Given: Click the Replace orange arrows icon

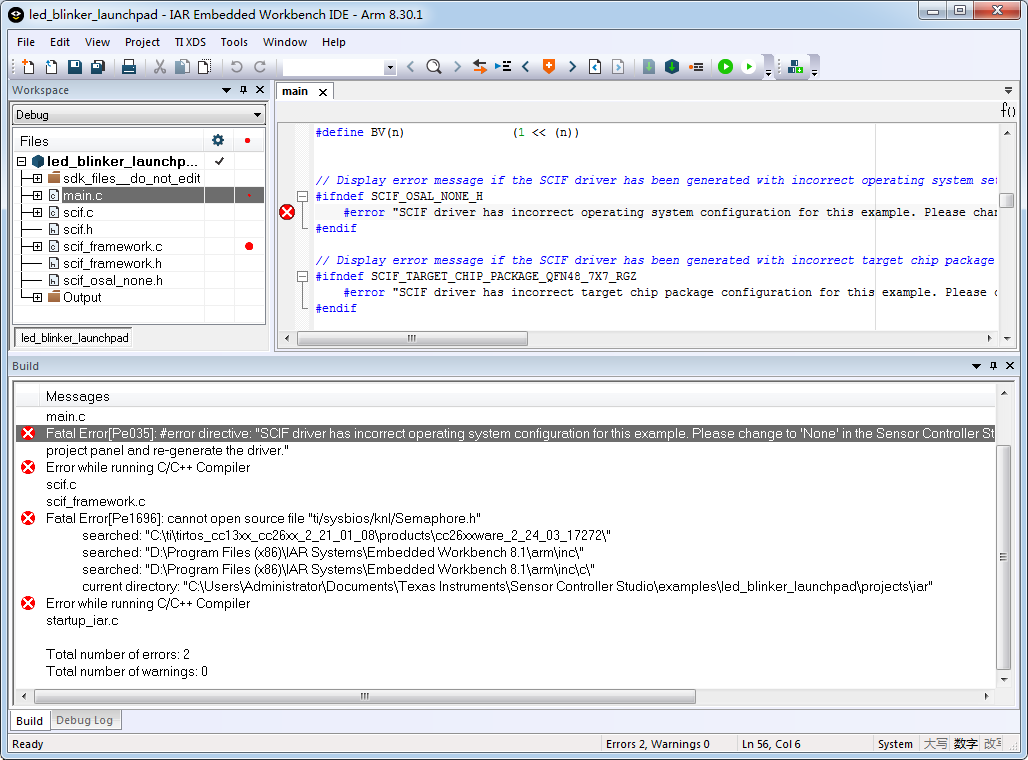Looking at the screenshot, I should click(480, 66).
